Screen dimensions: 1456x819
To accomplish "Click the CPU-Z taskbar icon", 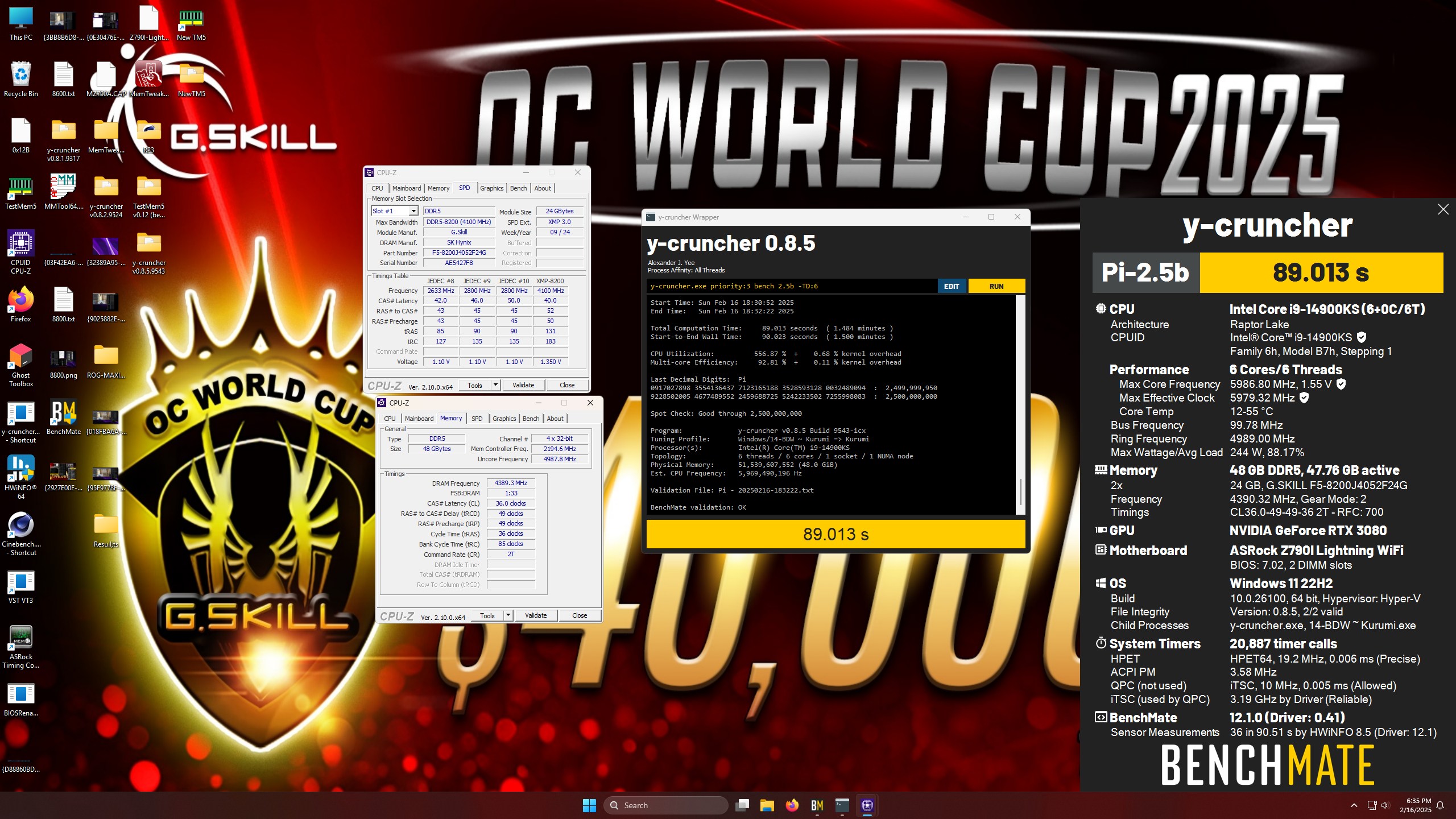I will pyautogui.click(x=867, y=805).
